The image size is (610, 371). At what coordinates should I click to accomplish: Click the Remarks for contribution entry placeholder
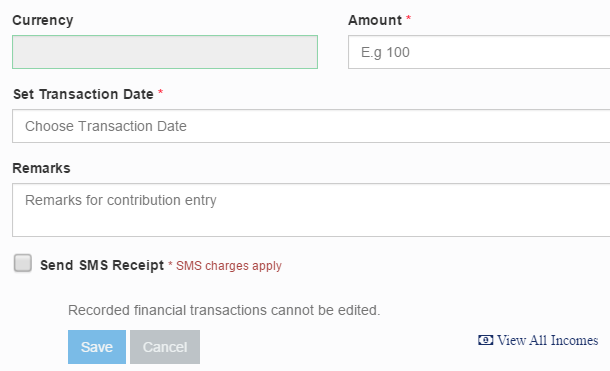121,200
